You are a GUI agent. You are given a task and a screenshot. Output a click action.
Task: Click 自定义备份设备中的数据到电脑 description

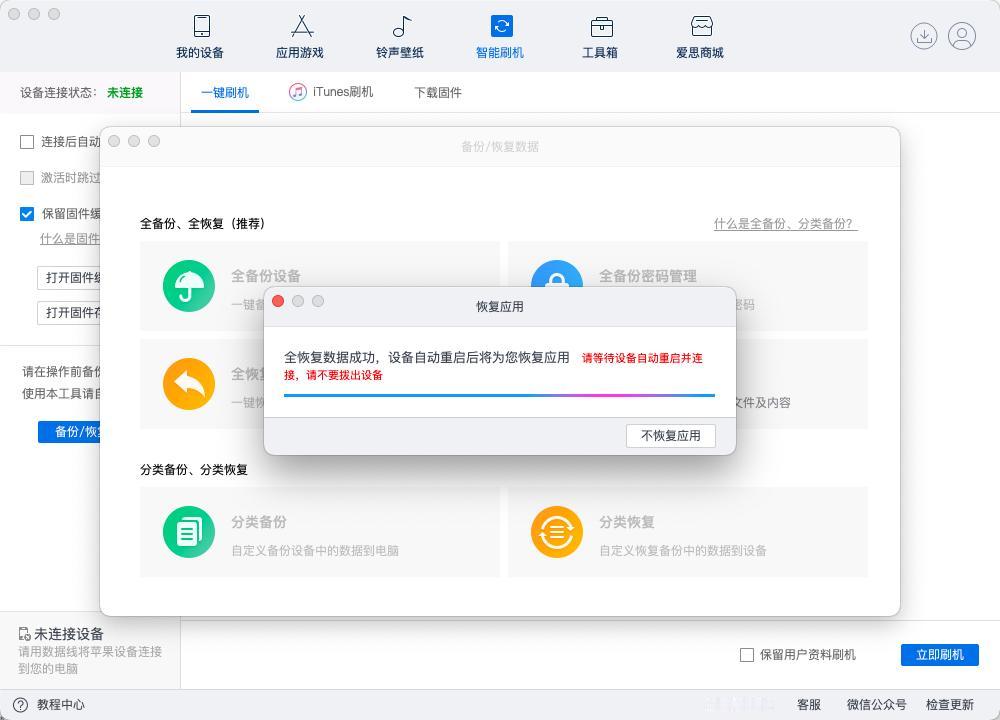click(x=315, y=550)
